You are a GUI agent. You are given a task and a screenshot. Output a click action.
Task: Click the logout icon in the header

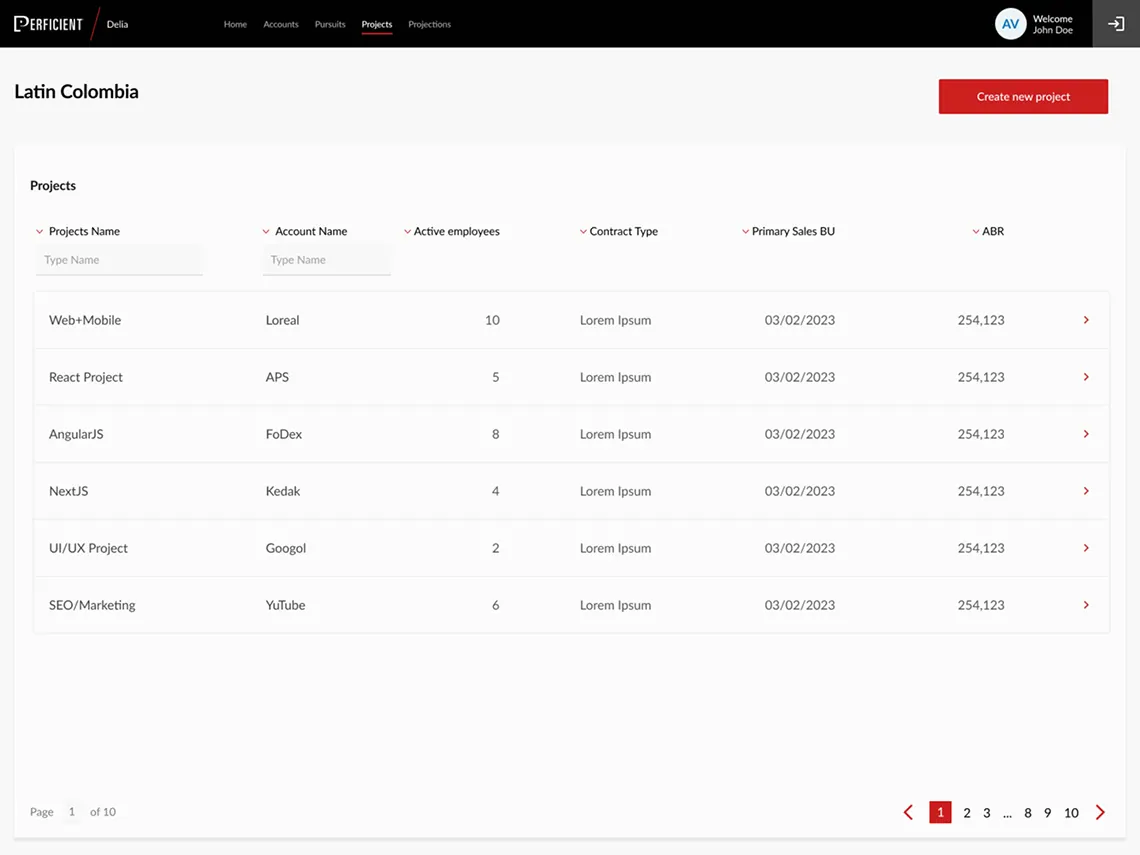point(1115,24)
